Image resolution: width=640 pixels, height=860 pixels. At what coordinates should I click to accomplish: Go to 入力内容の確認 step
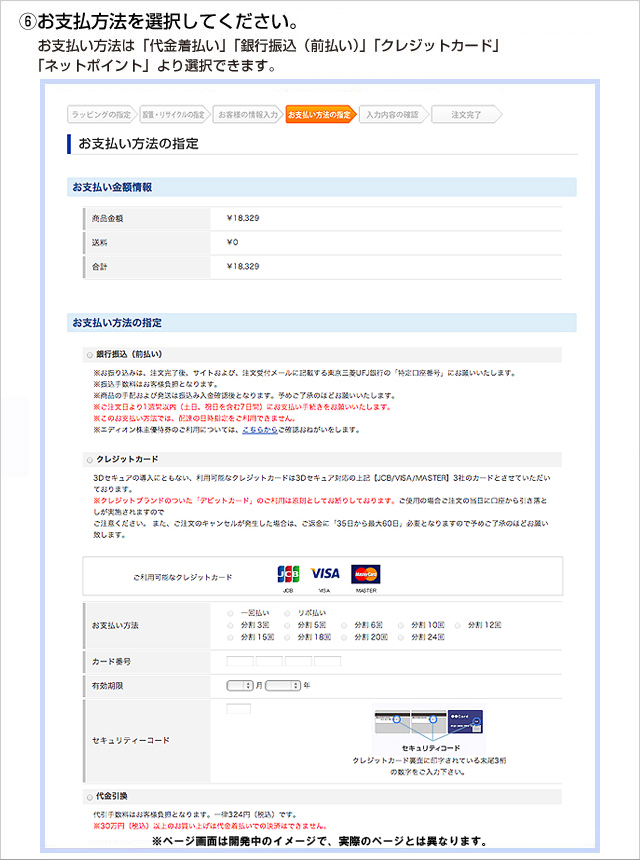[x=393, y=115]
